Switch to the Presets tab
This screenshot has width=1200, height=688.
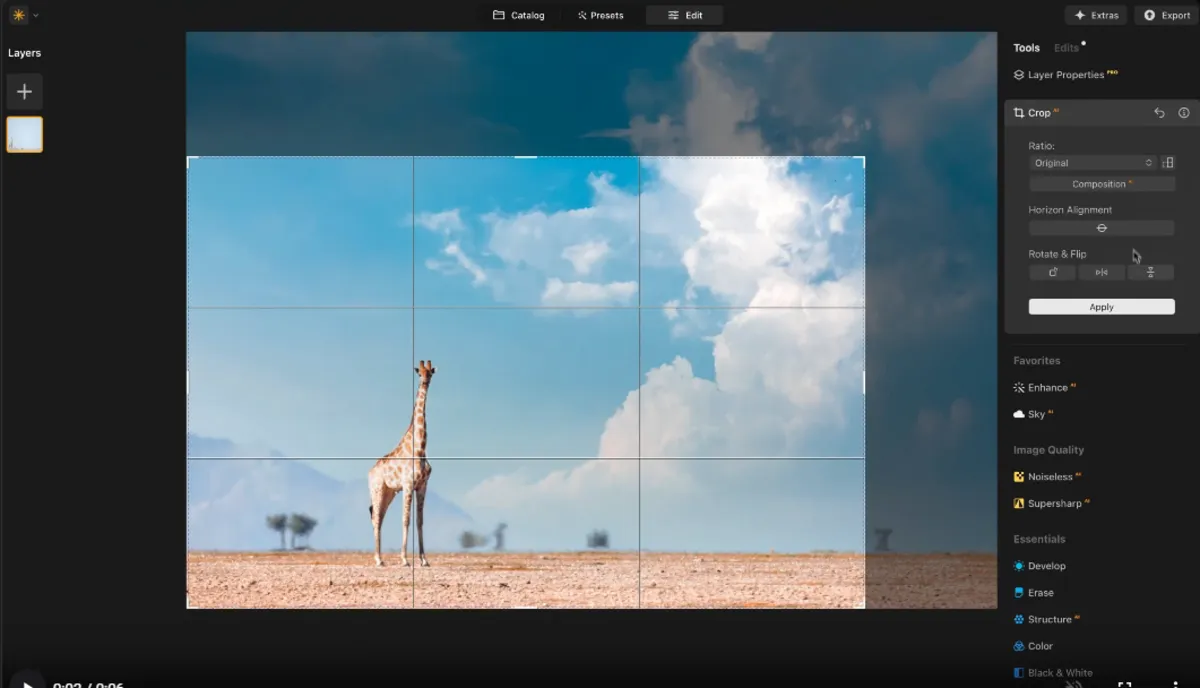(601, 15)
